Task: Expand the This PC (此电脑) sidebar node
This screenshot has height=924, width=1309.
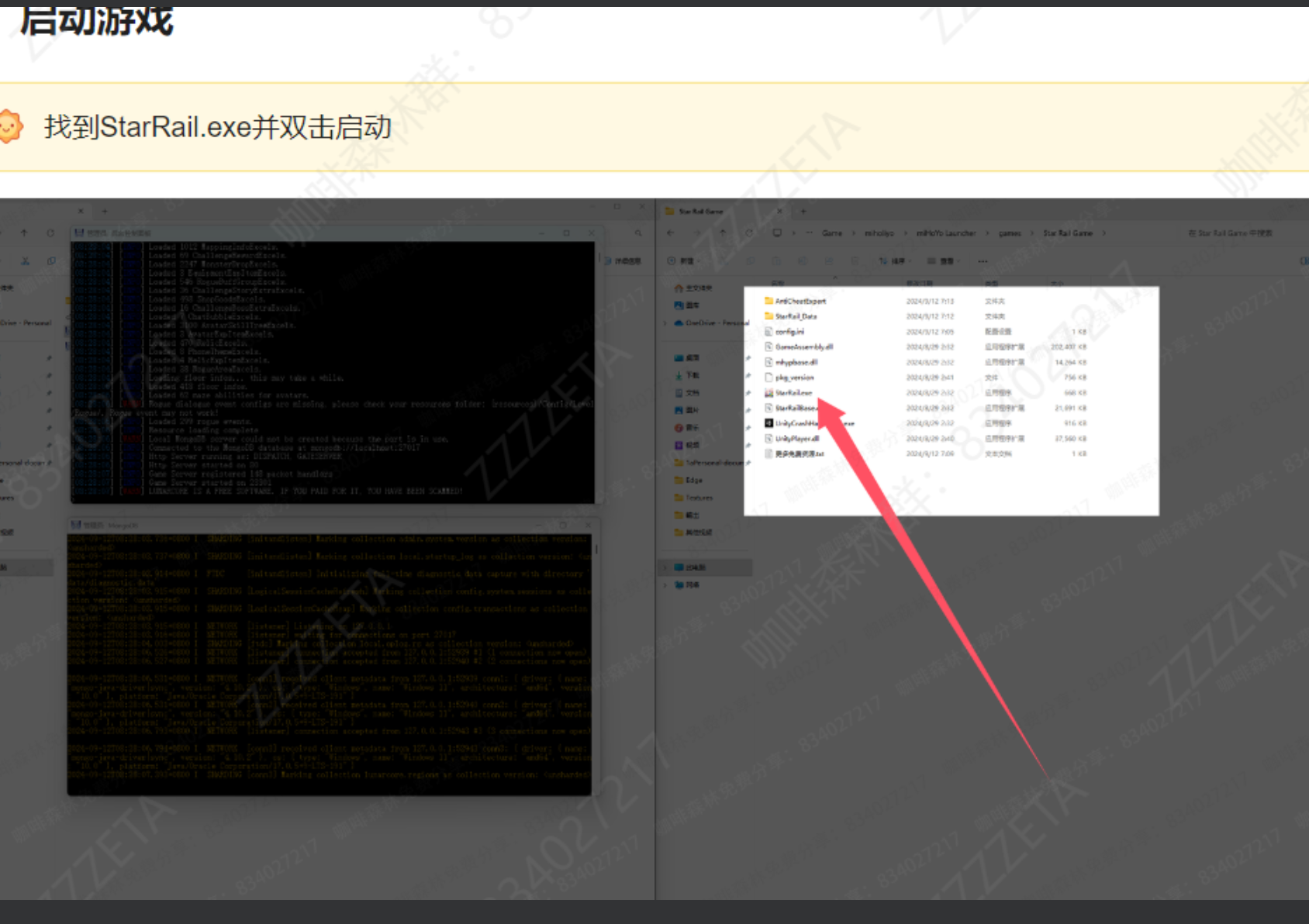Action: 666,567
